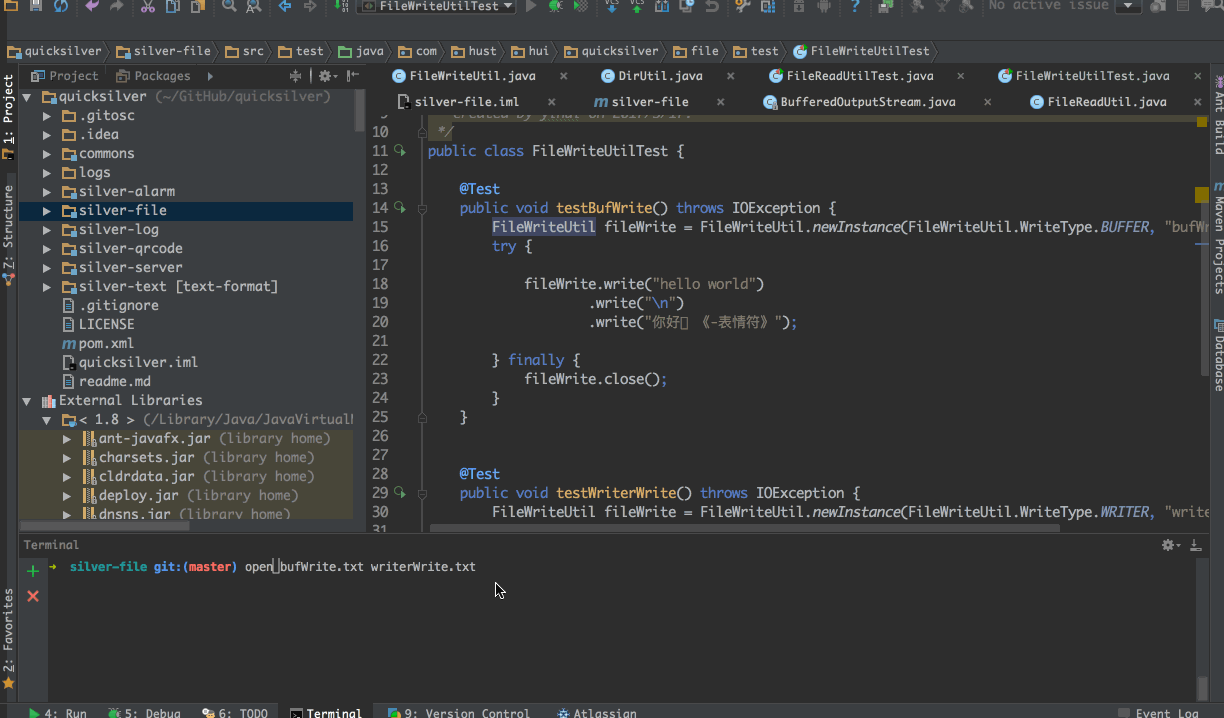Select readme.md in the project tree
This screenshot has height=718, width=1224.
pos(106,382)
